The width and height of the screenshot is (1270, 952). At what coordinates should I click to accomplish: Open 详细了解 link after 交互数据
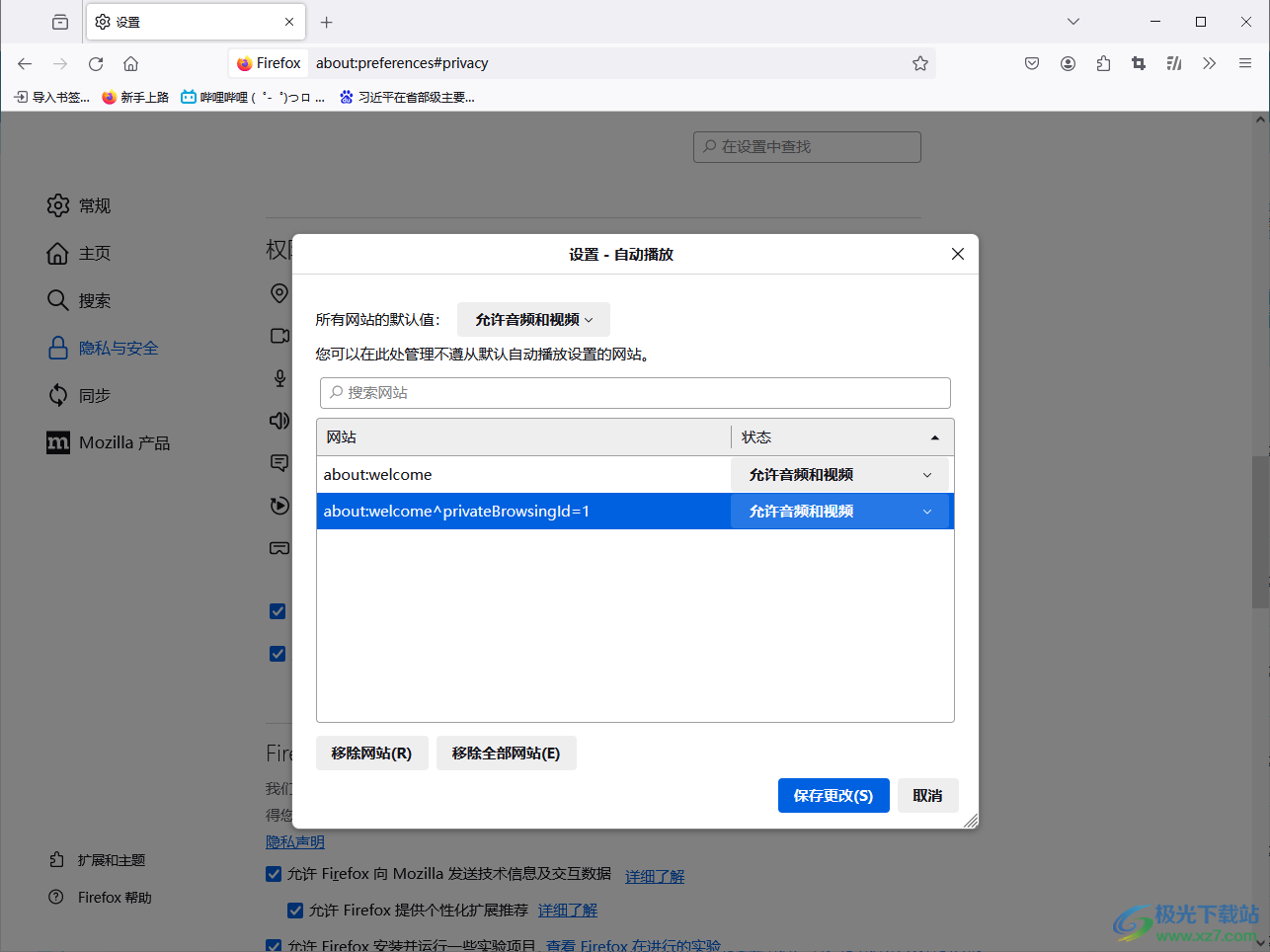click(655, 876)
